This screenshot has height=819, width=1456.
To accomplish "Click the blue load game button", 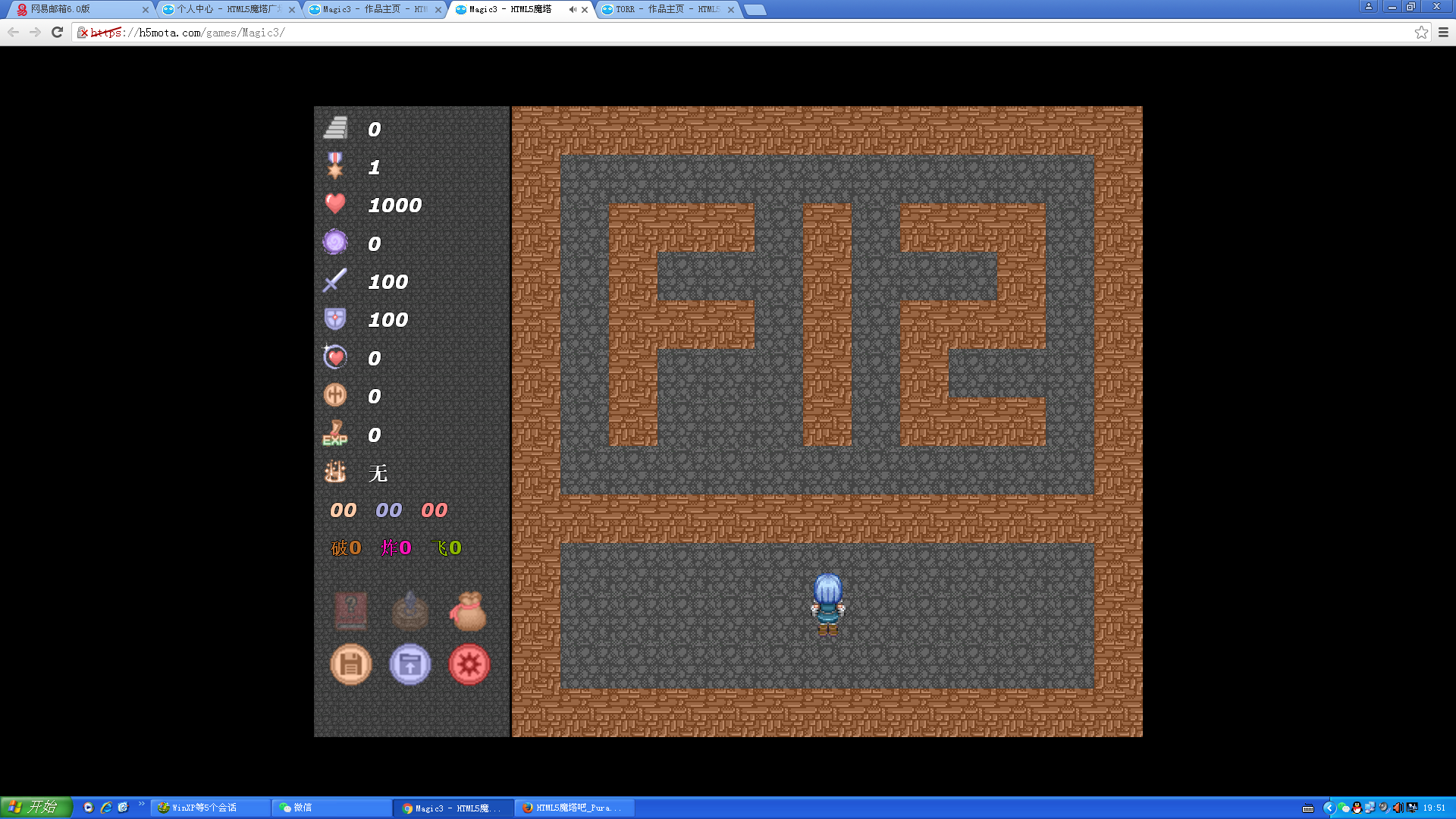I will click(x=409, y=665).
